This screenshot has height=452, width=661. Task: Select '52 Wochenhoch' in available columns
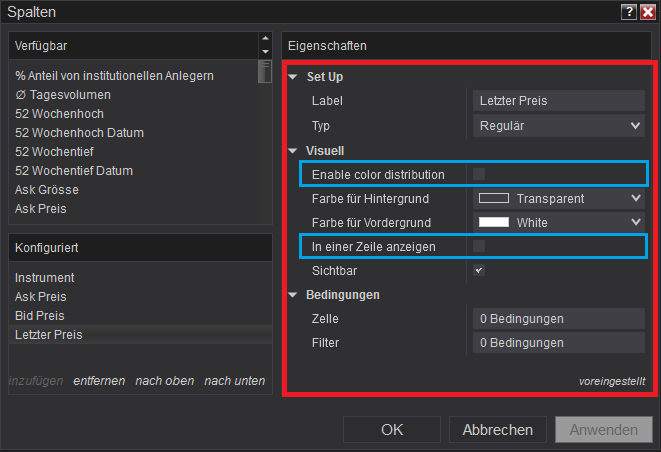(x=60, y=114)
